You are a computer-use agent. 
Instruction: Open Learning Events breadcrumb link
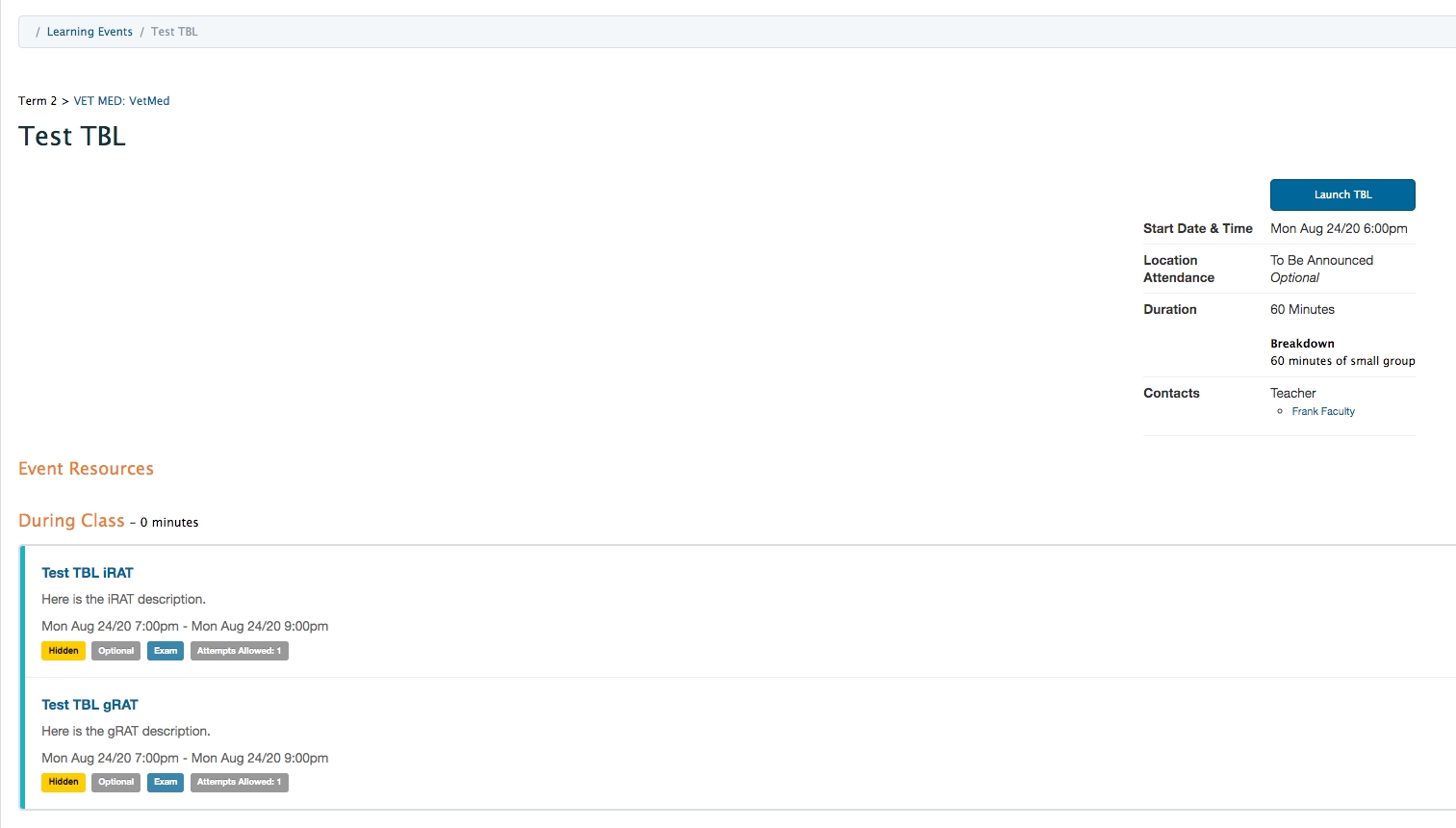(x=89, y=32)
